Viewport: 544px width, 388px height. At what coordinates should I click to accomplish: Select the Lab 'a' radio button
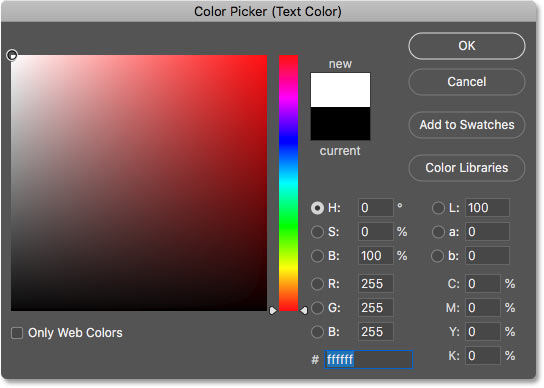coord(438,232)
